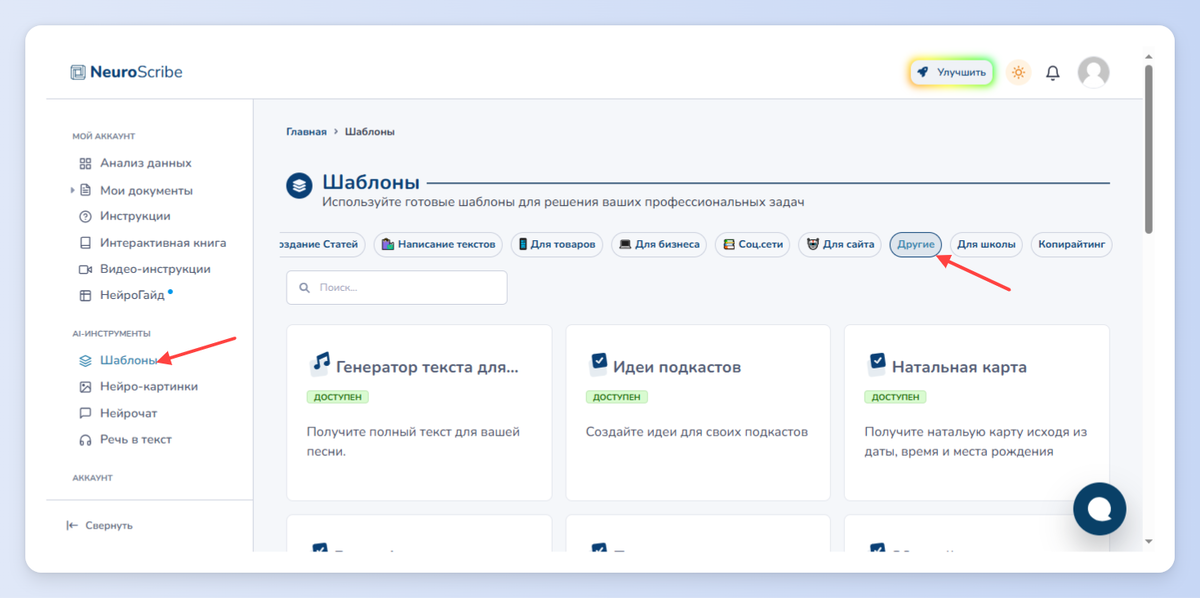Screen dimensions: 1200x598
Task: Click the page vertical scrollbar
Action: [x=1148, y=150]
